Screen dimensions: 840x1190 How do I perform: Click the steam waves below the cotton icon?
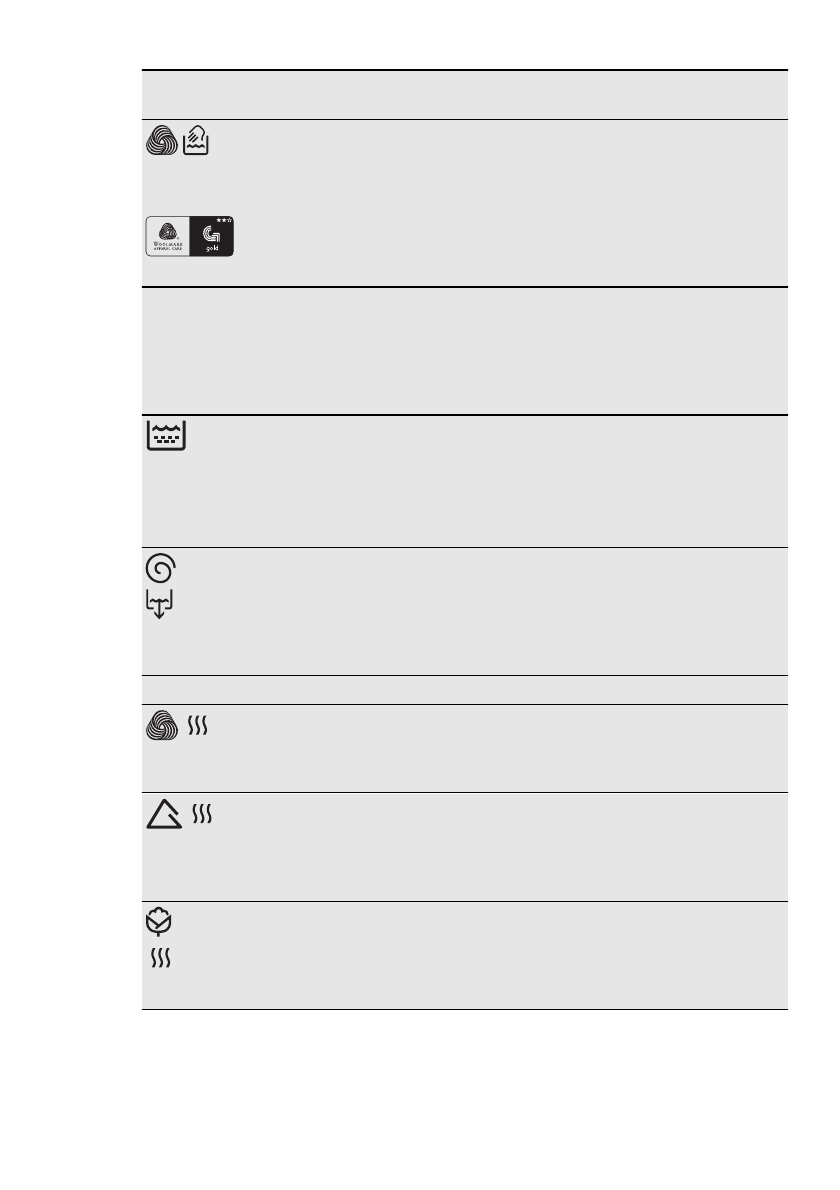[x=160, y=960]
